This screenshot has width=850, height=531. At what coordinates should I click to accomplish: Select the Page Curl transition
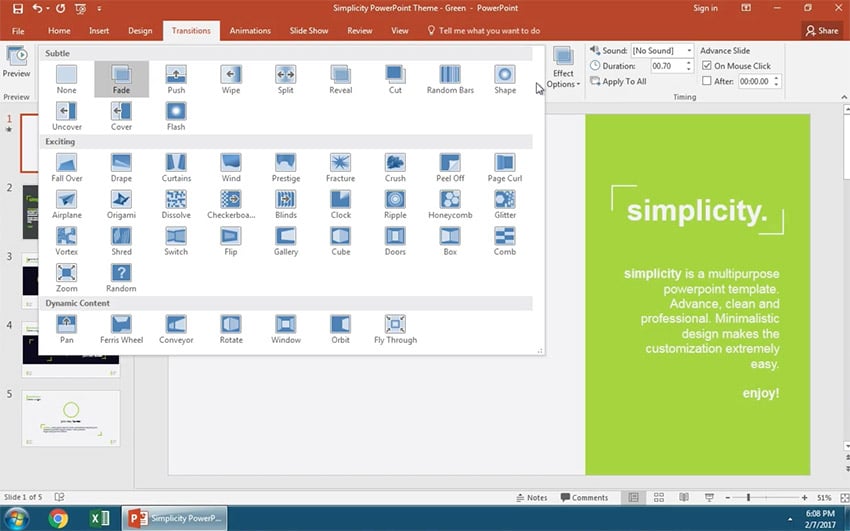pos(505,167)
